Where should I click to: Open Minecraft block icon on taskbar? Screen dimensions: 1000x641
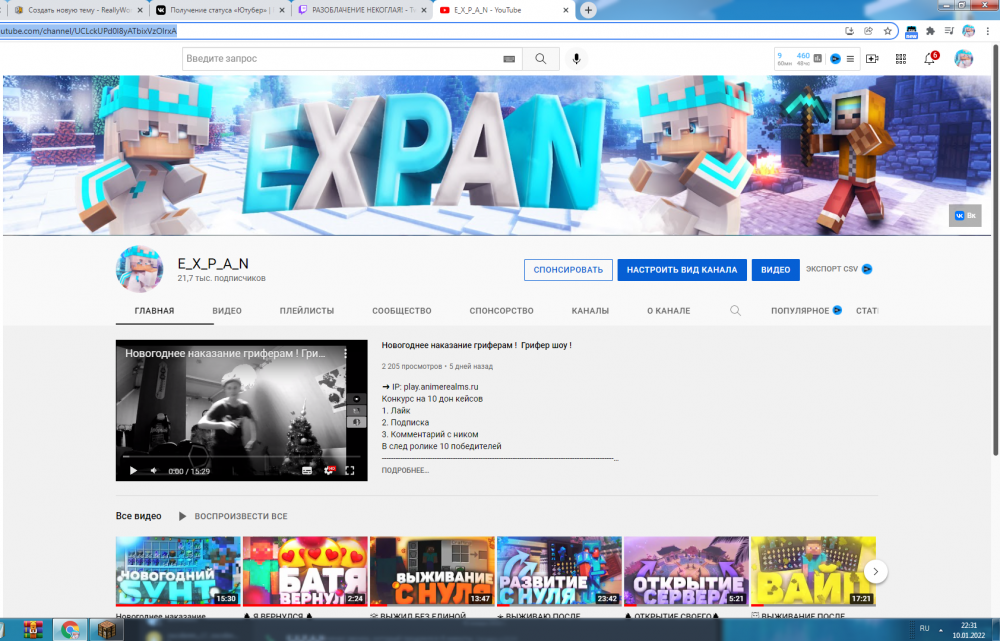click(x=107, y=630)
